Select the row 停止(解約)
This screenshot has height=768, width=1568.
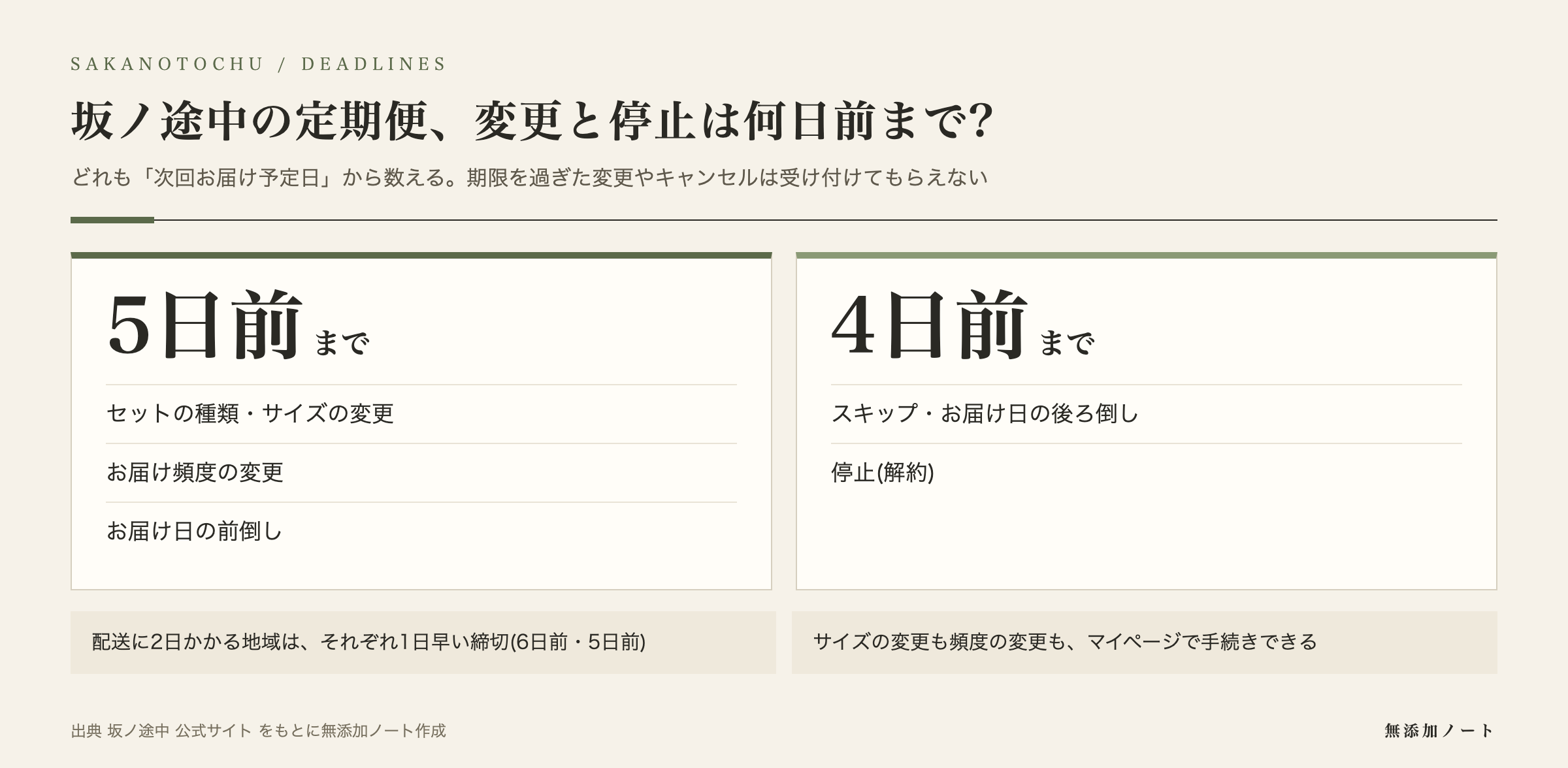pos(1147,473)
